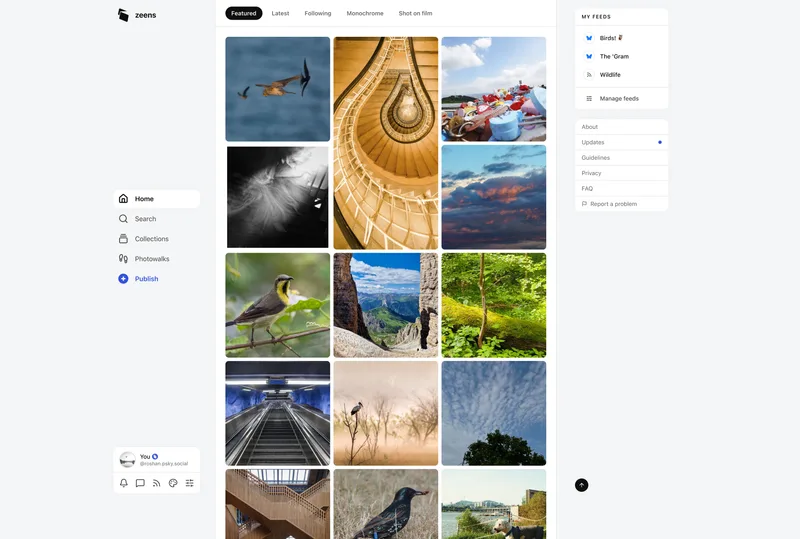This screenshot has width=800, height=539.
Task: Switch to the Following tab
Action: [318, 13]
